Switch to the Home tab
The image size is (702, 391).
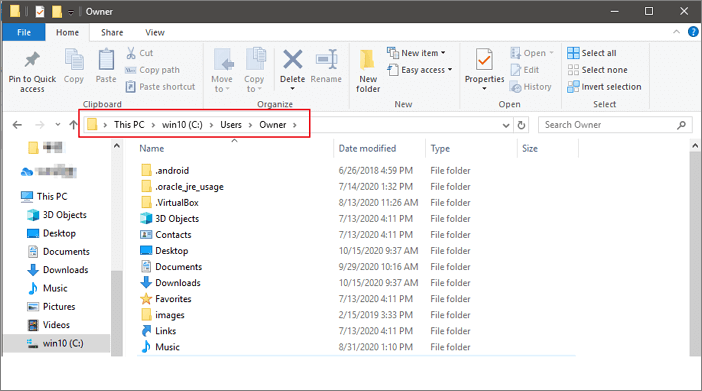coord(67,32)
